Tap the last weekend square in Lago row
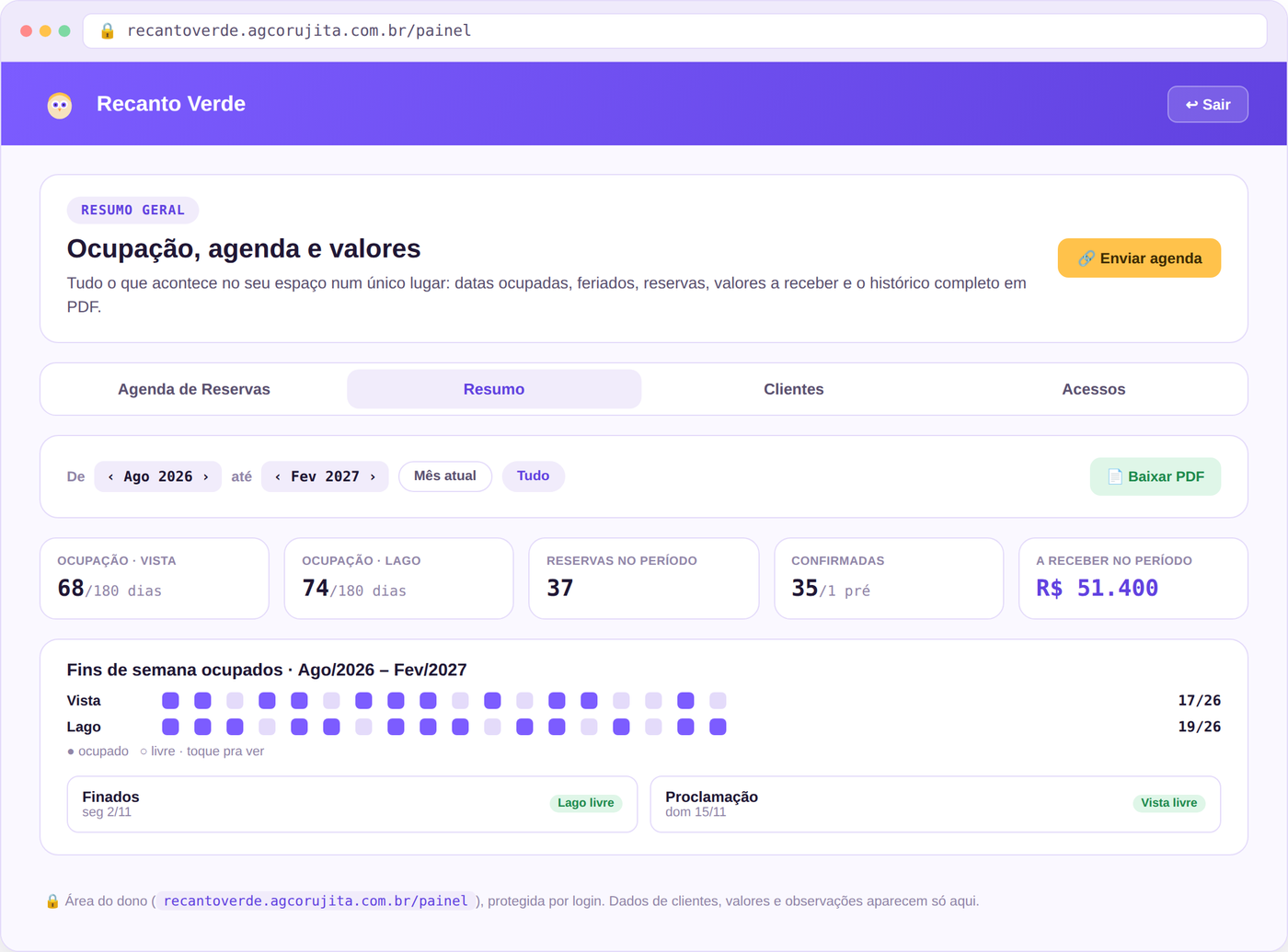This screenshot has height=952, width=1288. 718,727
